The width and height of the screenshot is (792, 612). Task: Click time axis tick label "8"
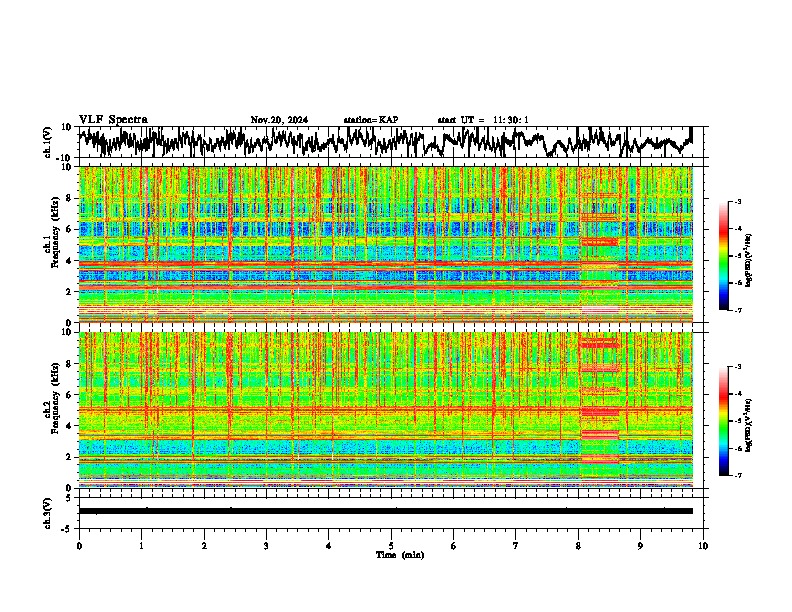point(578,546)
